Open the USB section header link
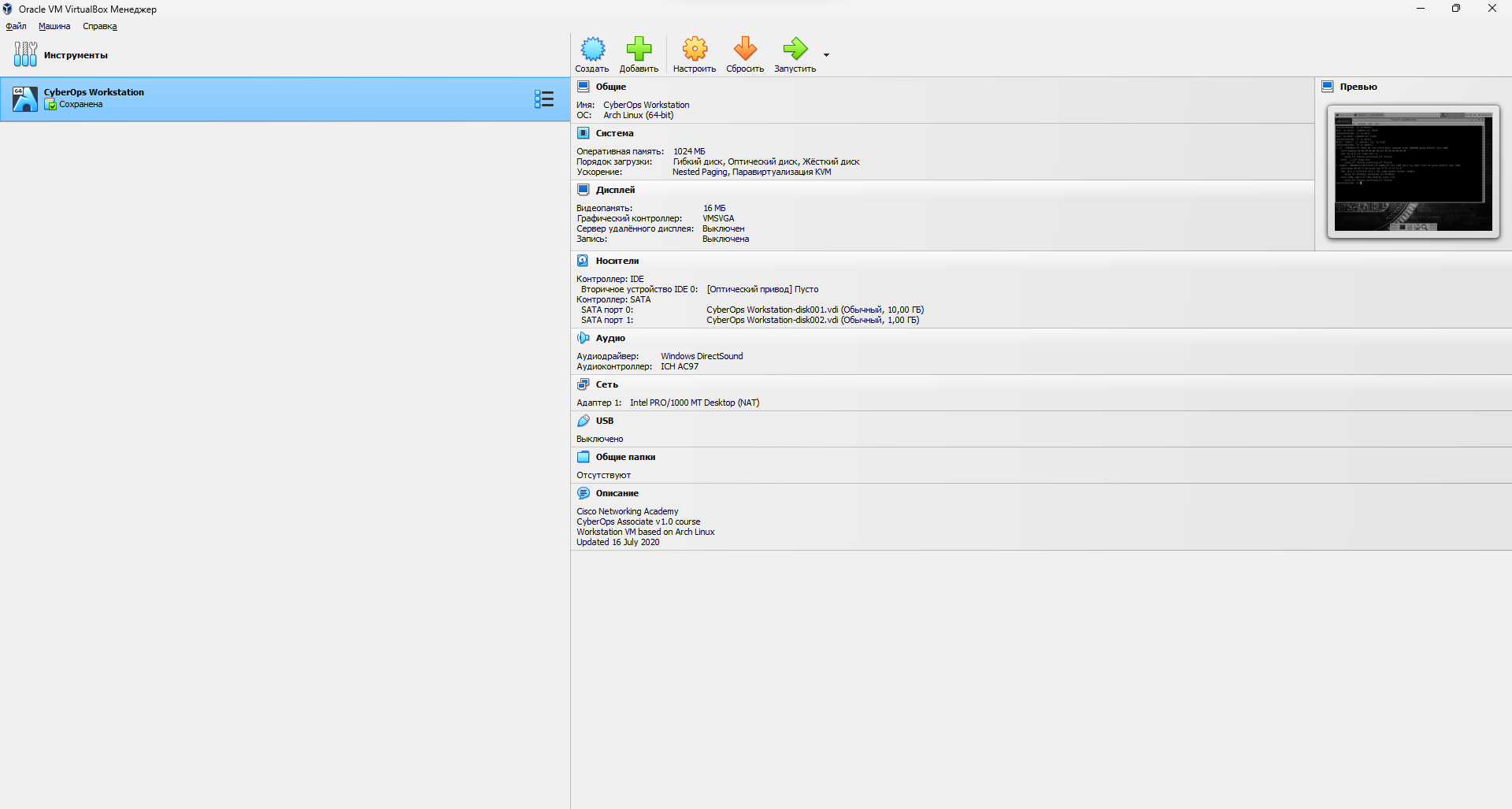This screenshot has height=809, width=1512. pyautogui.click(x=604, y=421)
